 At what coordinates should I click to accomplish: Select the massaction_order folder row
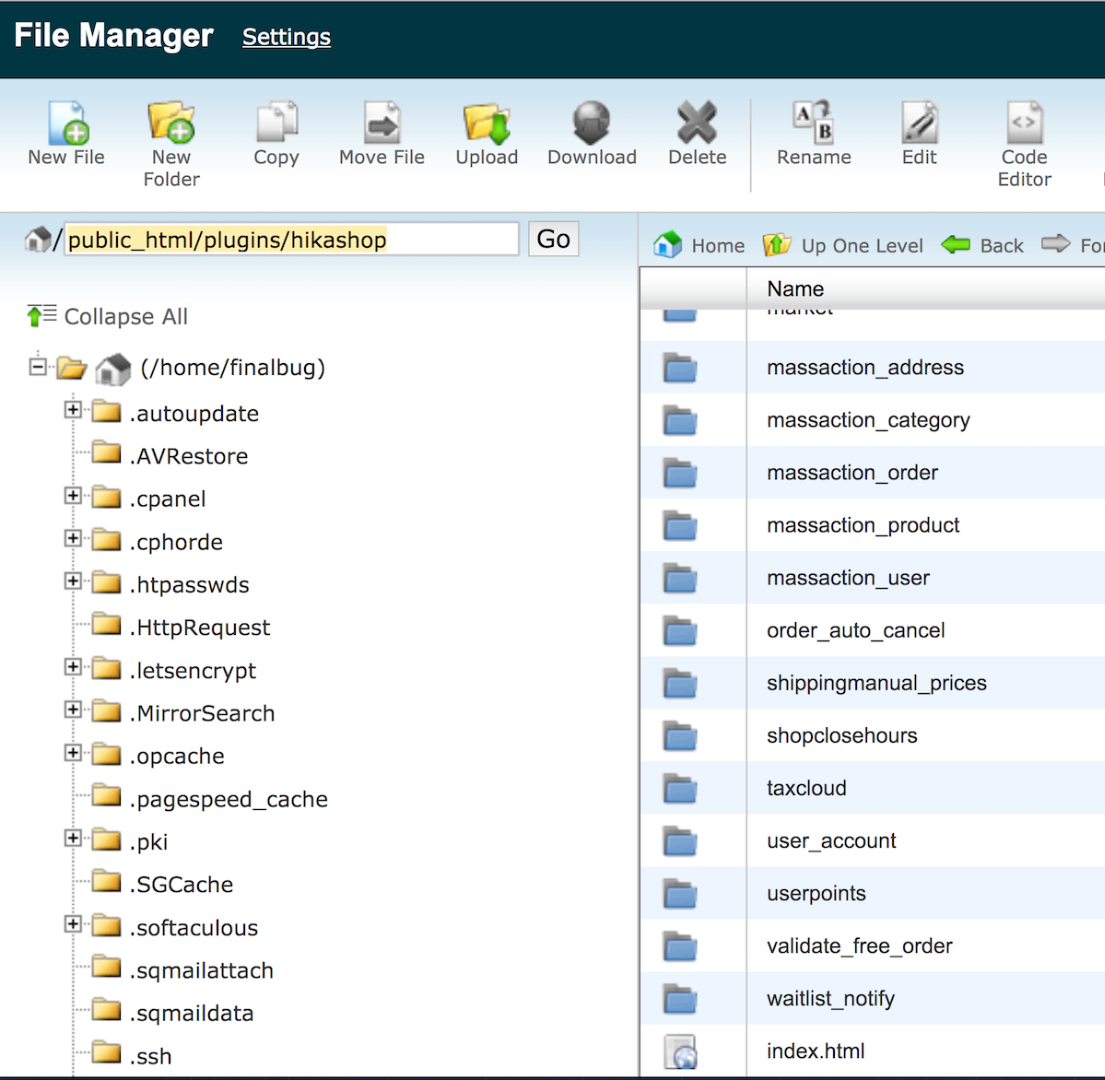[852, 472]
